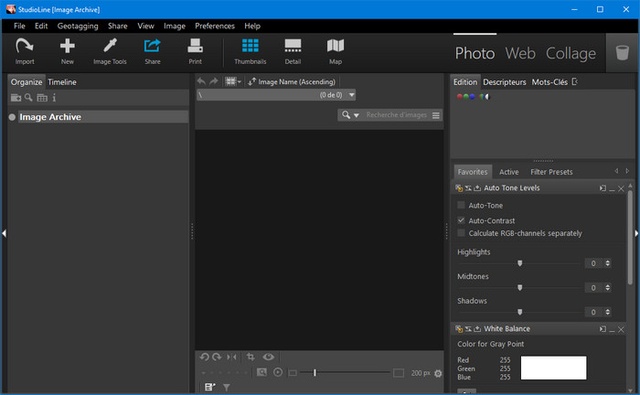Switch to the Timeline tab
The height and width of the screenshot is (395, 640).
(x=62, y=82)
